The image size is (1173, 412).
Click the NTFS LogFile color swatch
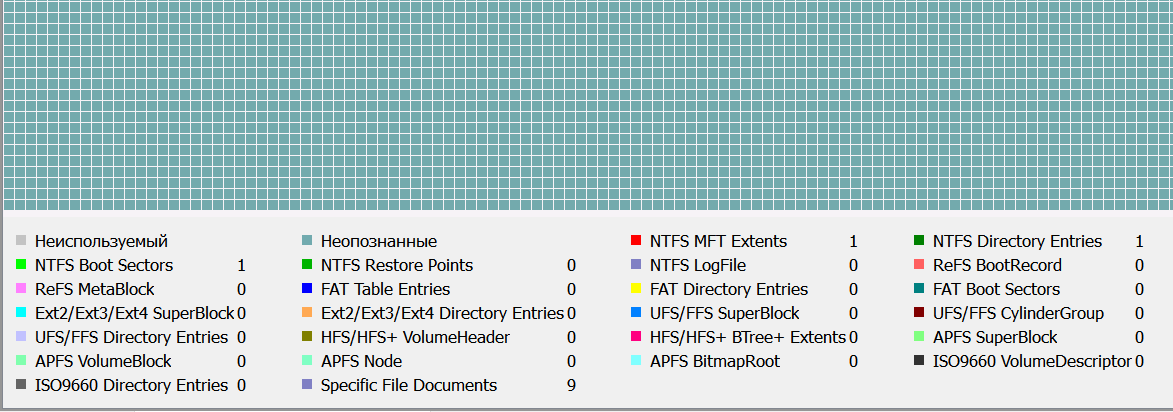click(637, 265)
